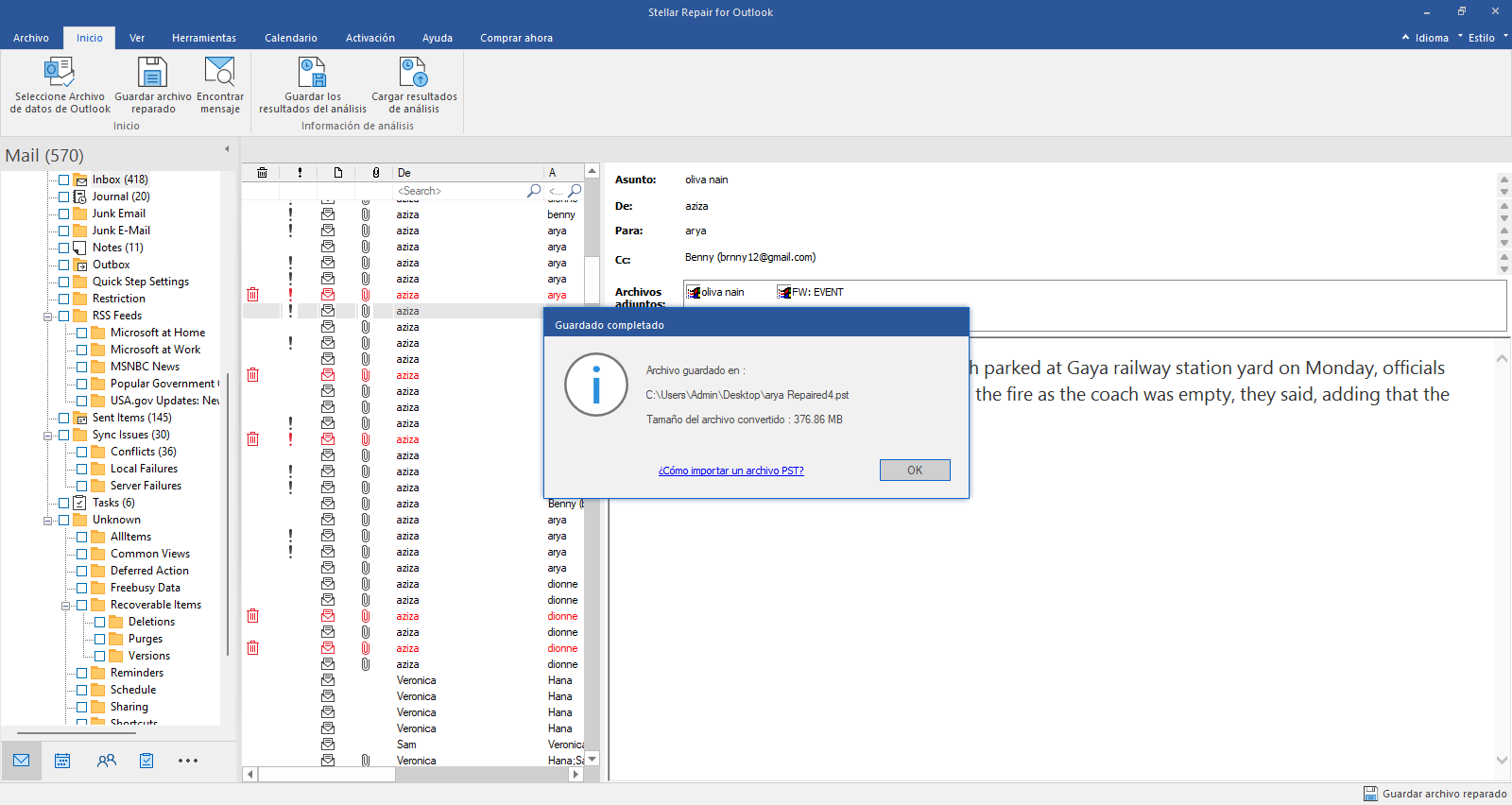Collapse the mail pane arrow
1512x805 pixels.
[227, 149]
